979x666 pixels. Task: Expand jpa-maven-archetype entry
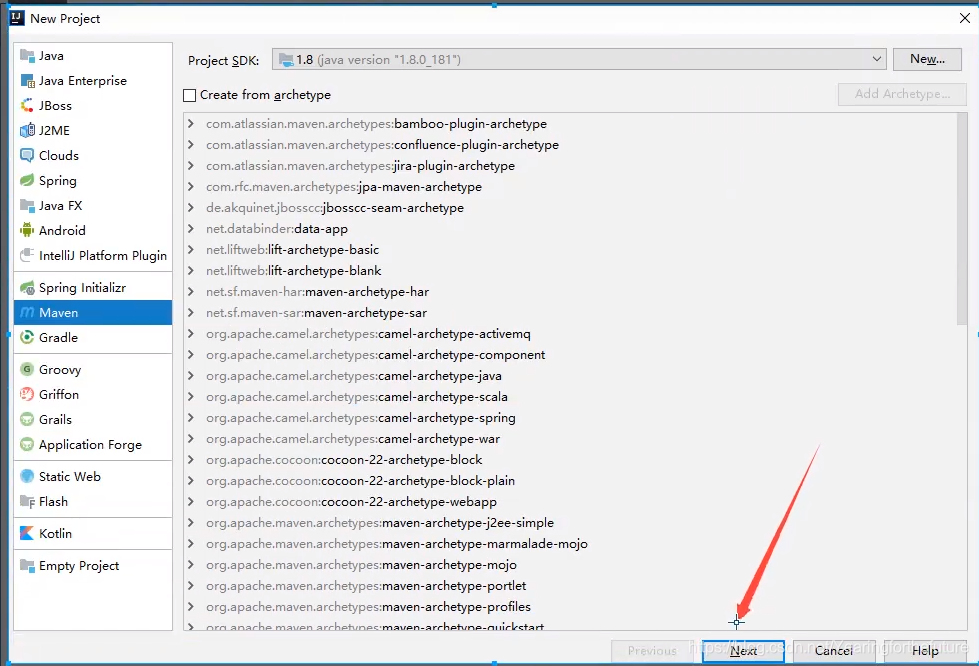pos(191,187)
